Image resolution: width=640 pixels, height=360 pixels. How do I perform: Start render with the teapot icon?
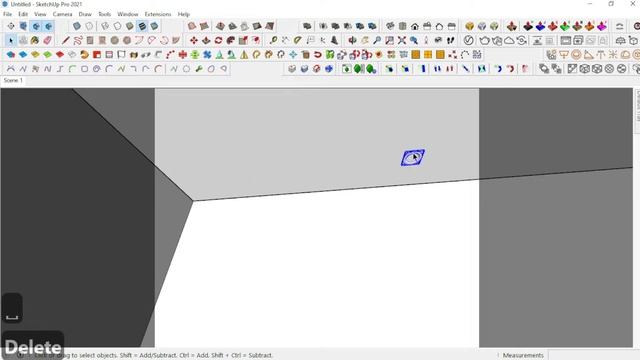click(x=484, y=40)
